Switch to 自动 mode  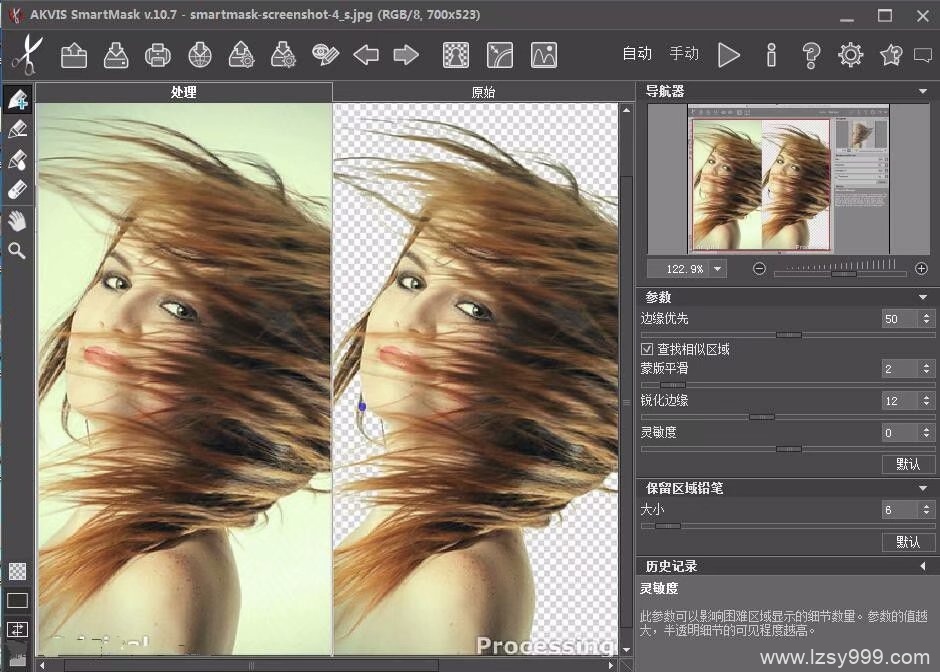click(637, 54)
